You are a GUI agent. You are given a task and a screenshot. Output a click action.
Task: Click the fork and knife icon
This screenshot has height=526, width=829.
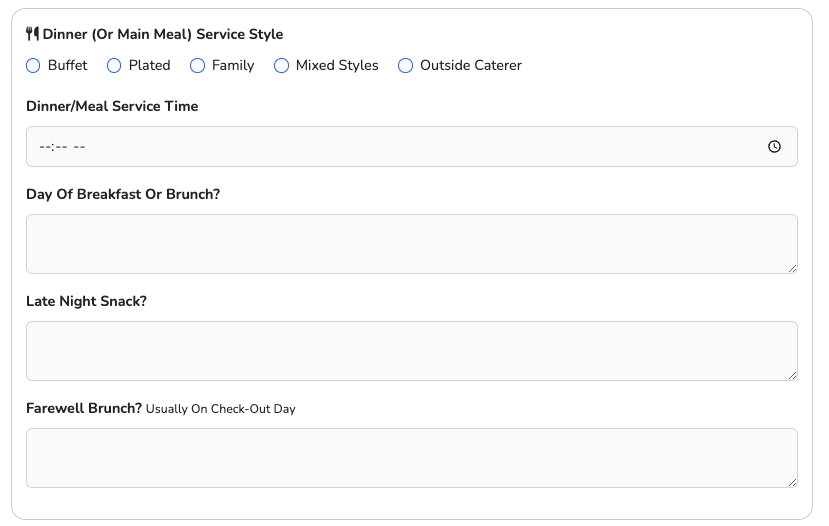pyautogui.click(x=32, y=34)
